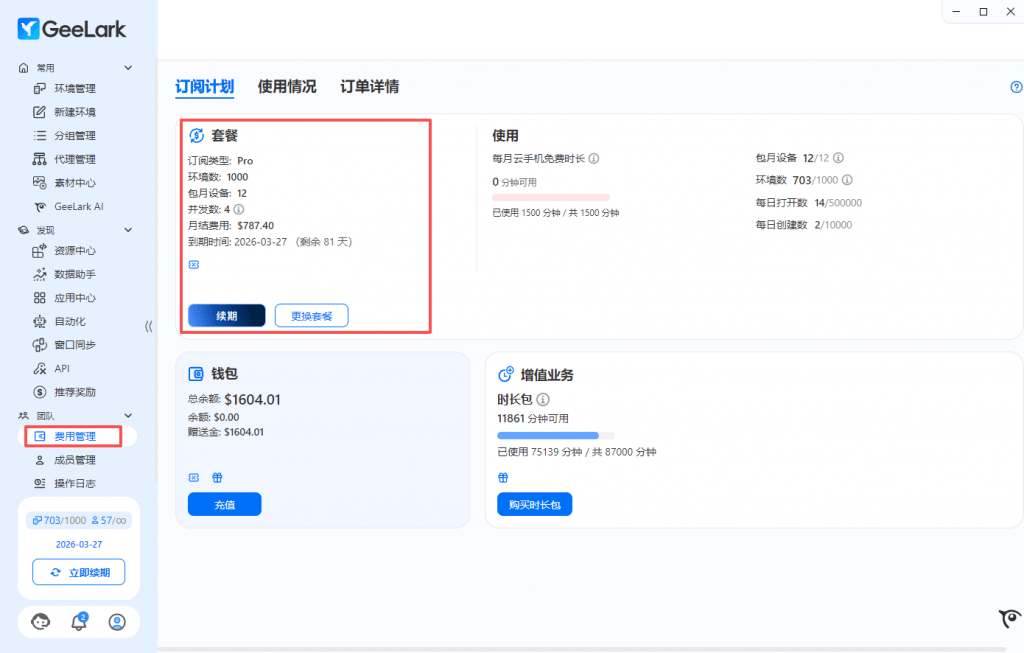Switch to the 订单详情 tab
The width and height of the screenshot is (1024, 653).
click(x=369, y=87)
